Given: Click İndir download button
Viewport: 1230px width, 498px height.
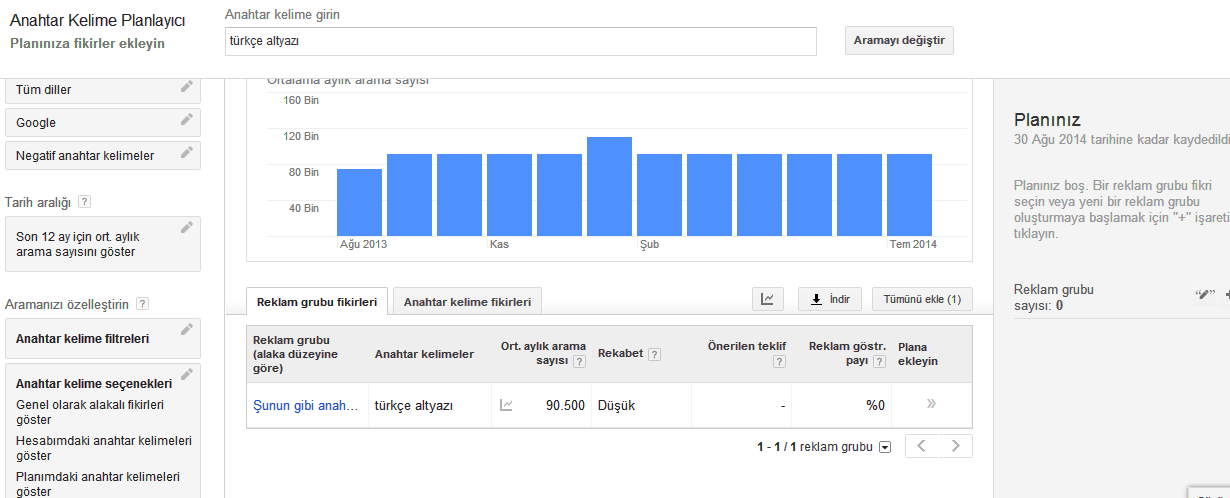Looking at the screenshot, I should tap(830, 299).
